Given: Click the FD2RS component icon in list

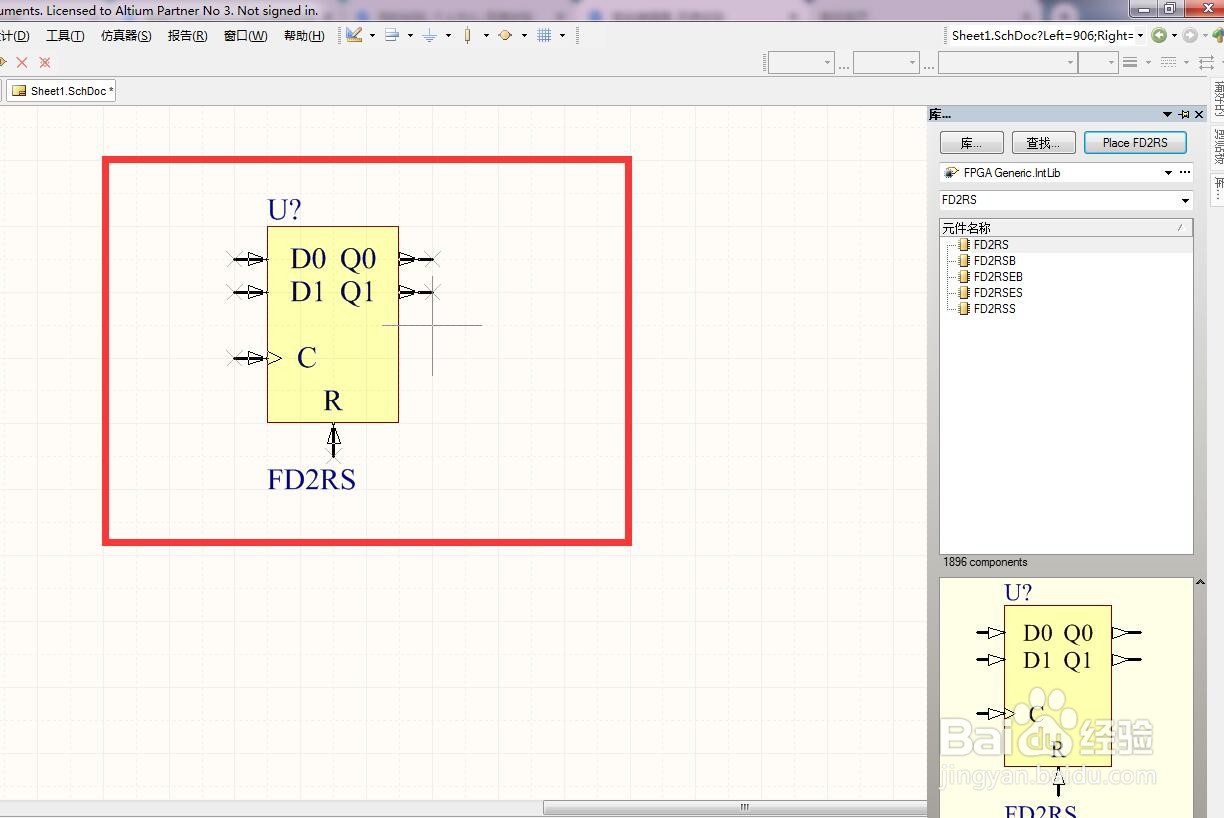Looking at the screenshot, I should coord(964,245).
